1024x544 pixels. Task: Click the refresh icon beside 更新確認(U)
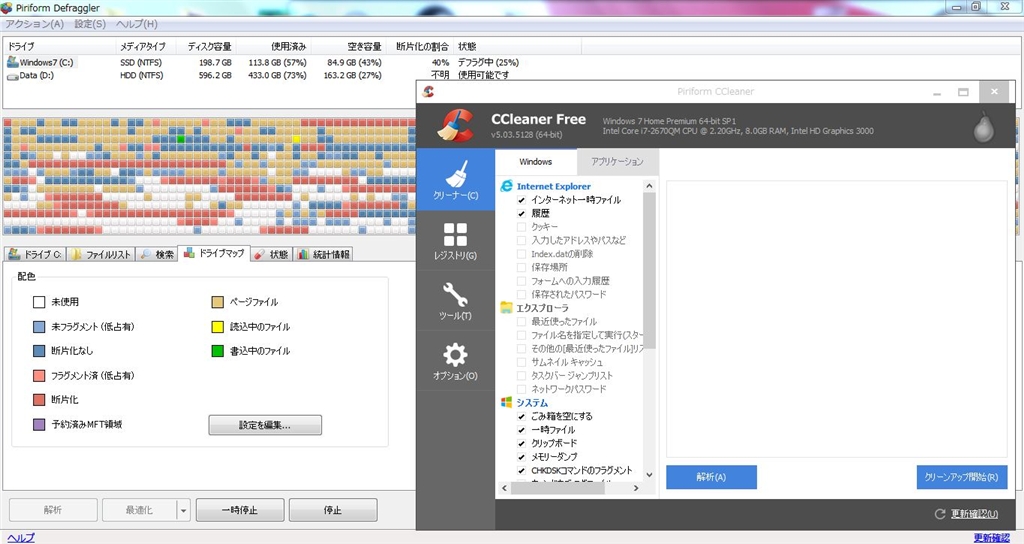940,514
